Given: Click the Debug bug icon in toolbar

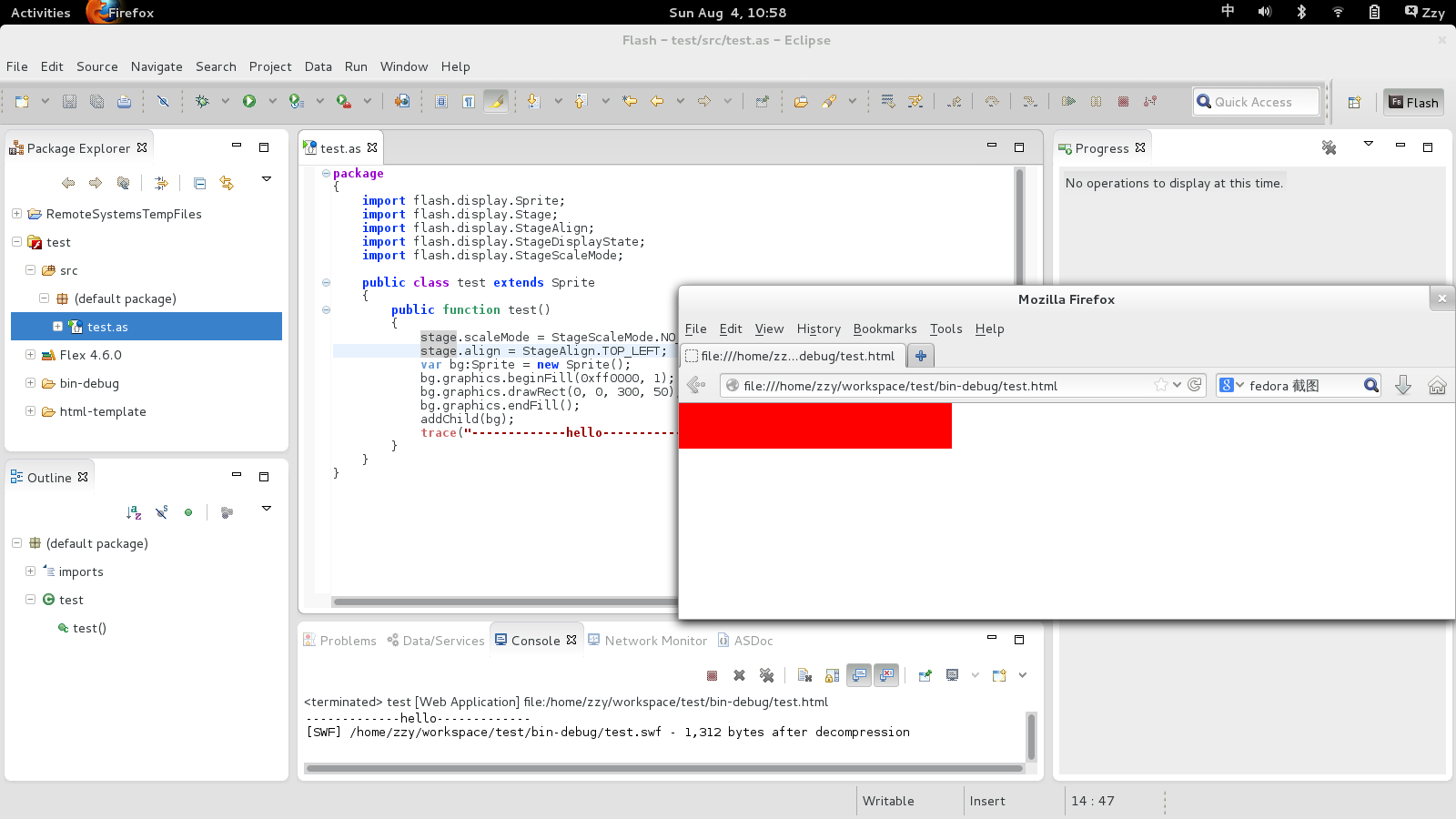Looking at the screenshot, I should [x=202, y=101].
